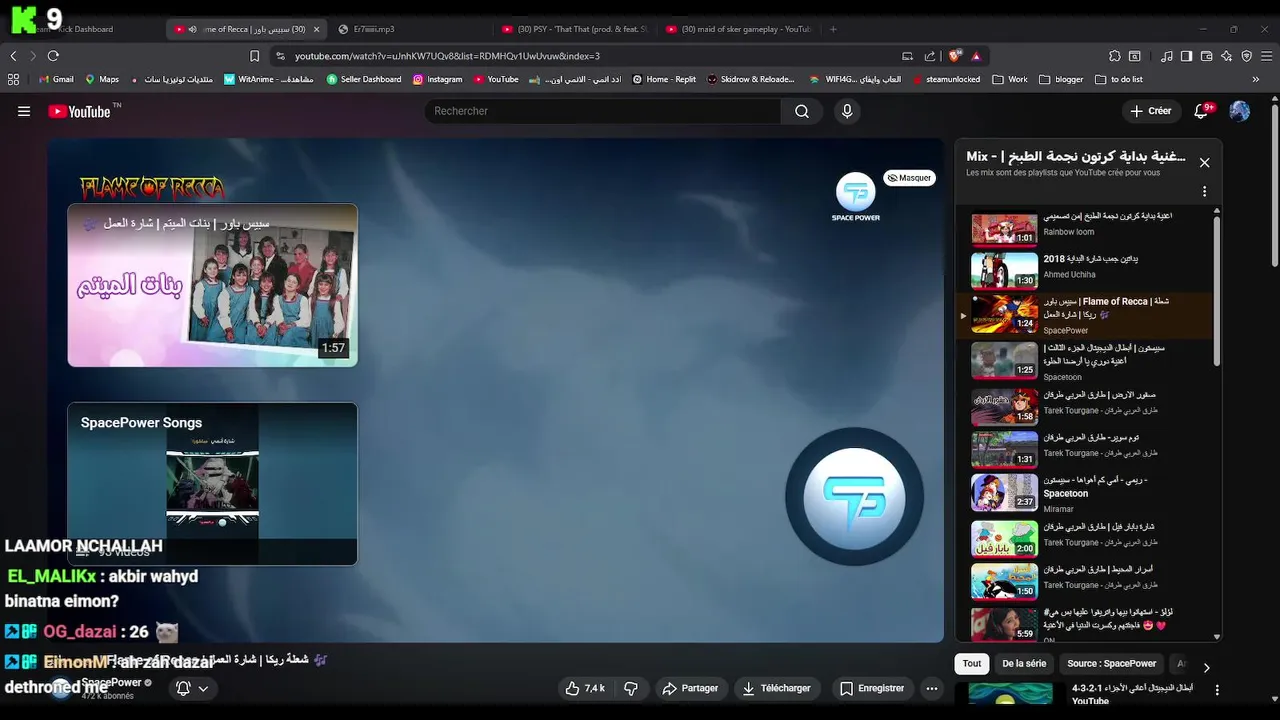Select the Source : SpacePower chip
This screenshot has height=720, width=1280.
(x=1111, y=663)
